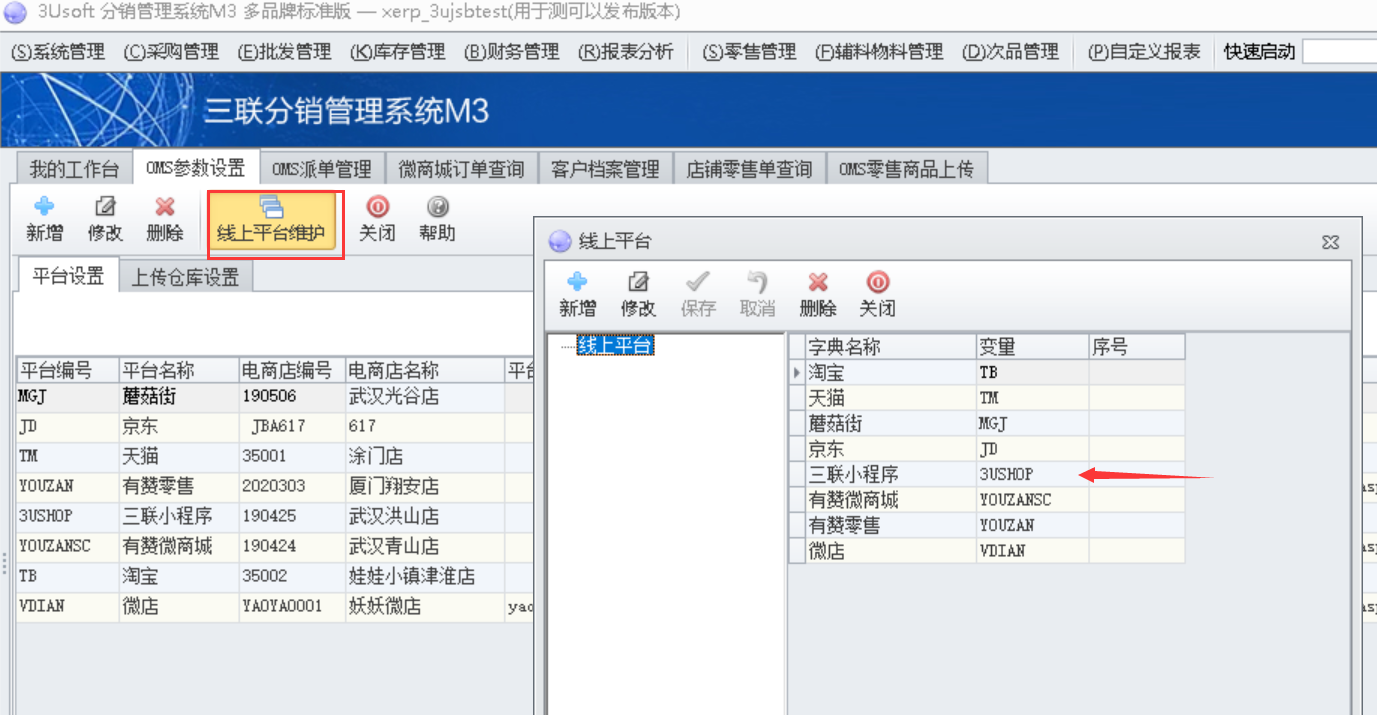Click 关闭 icon in 线上平台 dialog toolbar

click(877, 282)
